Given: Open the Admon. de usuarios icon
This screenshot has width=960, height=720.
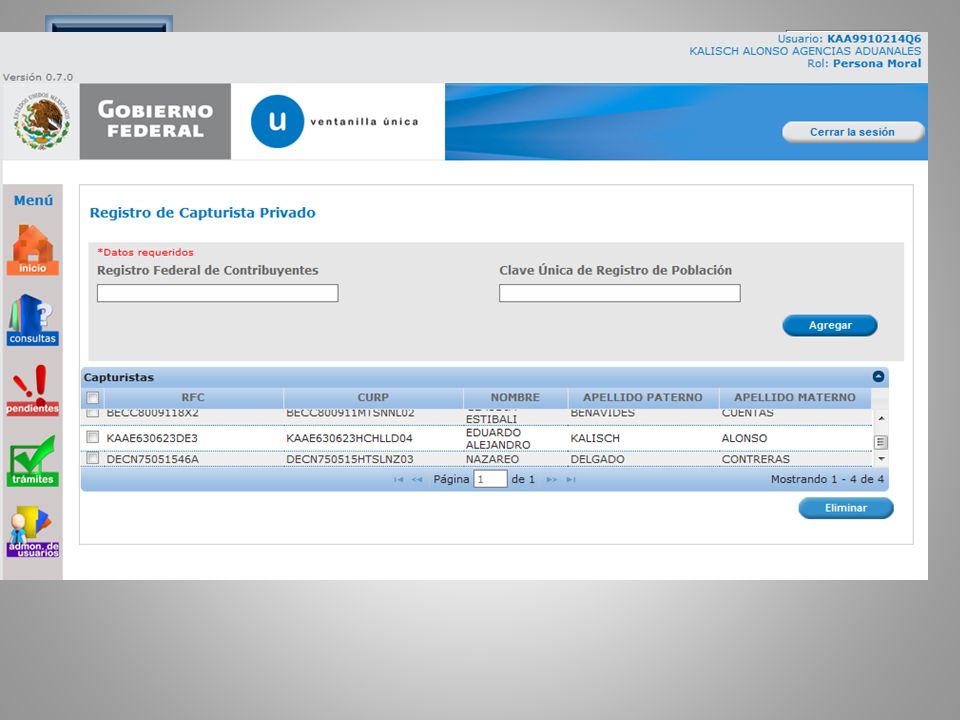Looking at the screenshot, I should tap(33, 531).
